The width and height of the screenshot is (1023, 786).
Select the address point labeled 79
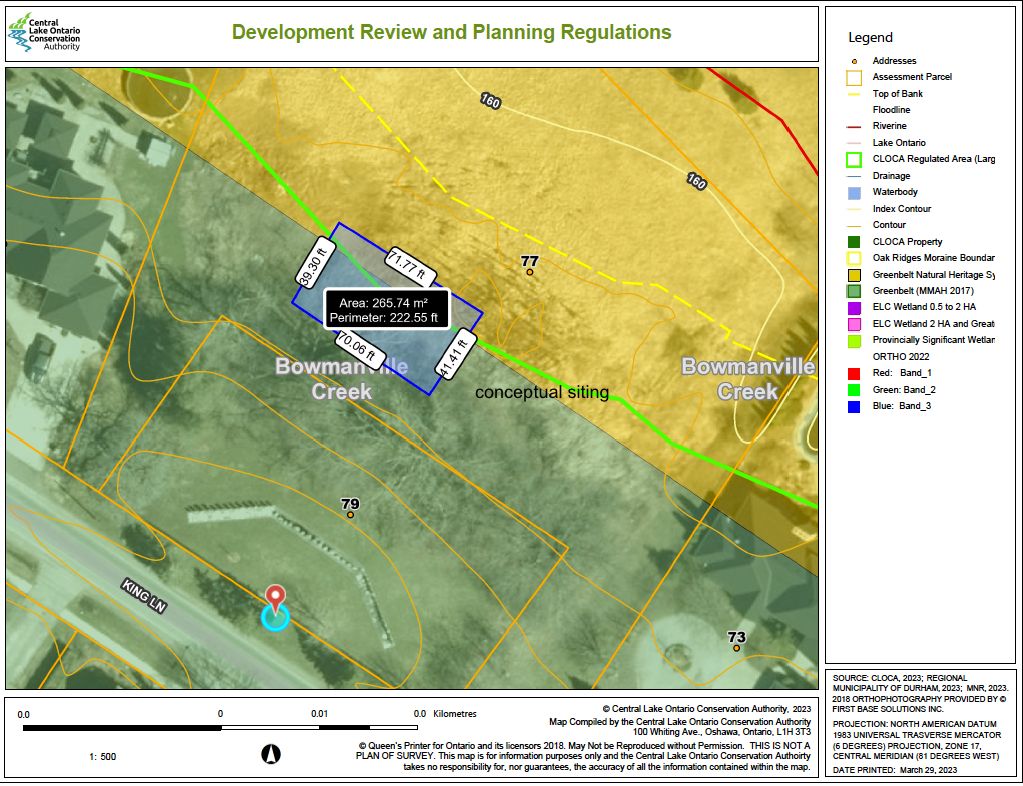[350, 515]
